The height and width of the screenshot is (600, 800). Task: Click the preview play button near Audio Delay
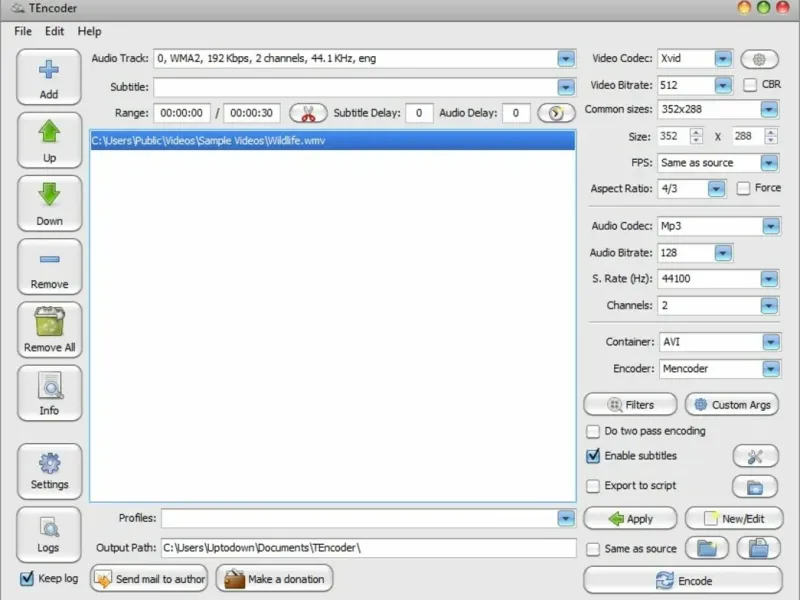pyautogui.click(x=556, y=113)
